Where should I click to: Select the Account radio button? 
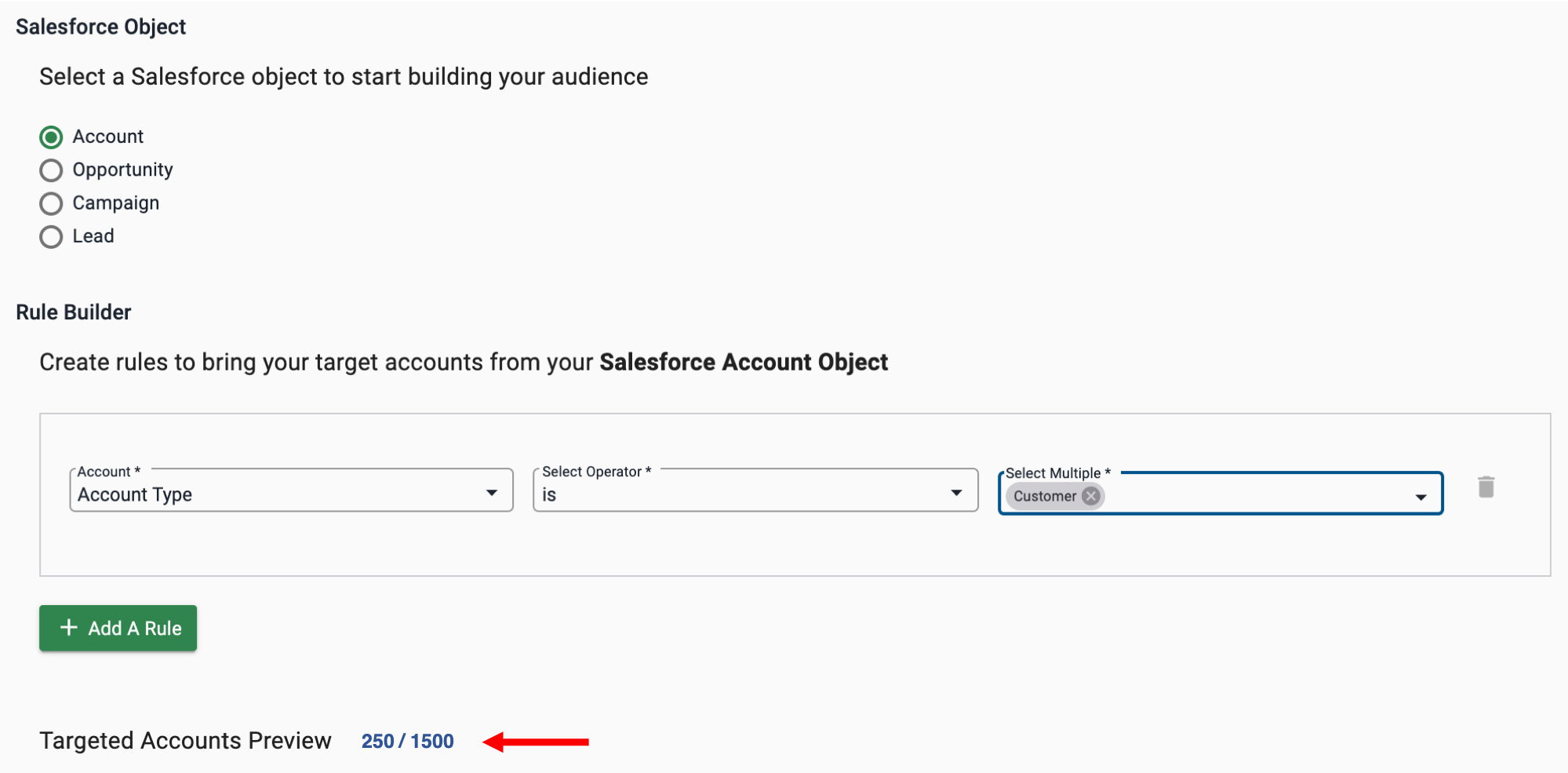pyautogui.click(x=51, y=137)
